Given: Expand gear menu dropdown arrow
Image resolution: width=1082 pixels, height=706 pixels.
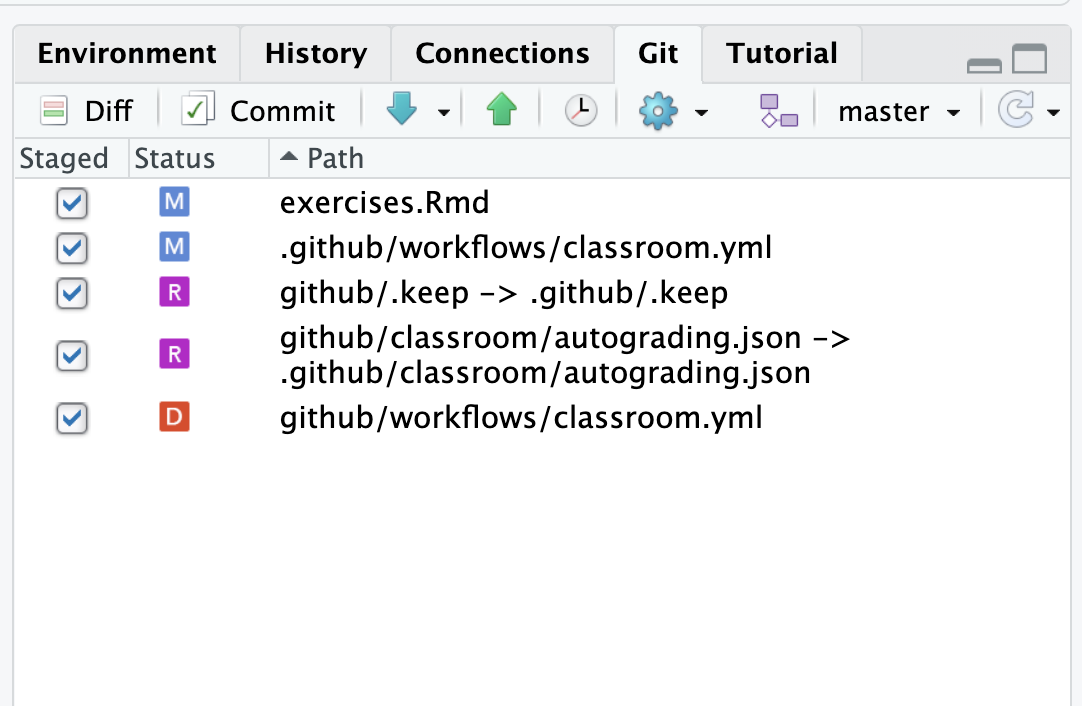Looking at the screenshot, I should pyautogui.click(x=701, y=112).
